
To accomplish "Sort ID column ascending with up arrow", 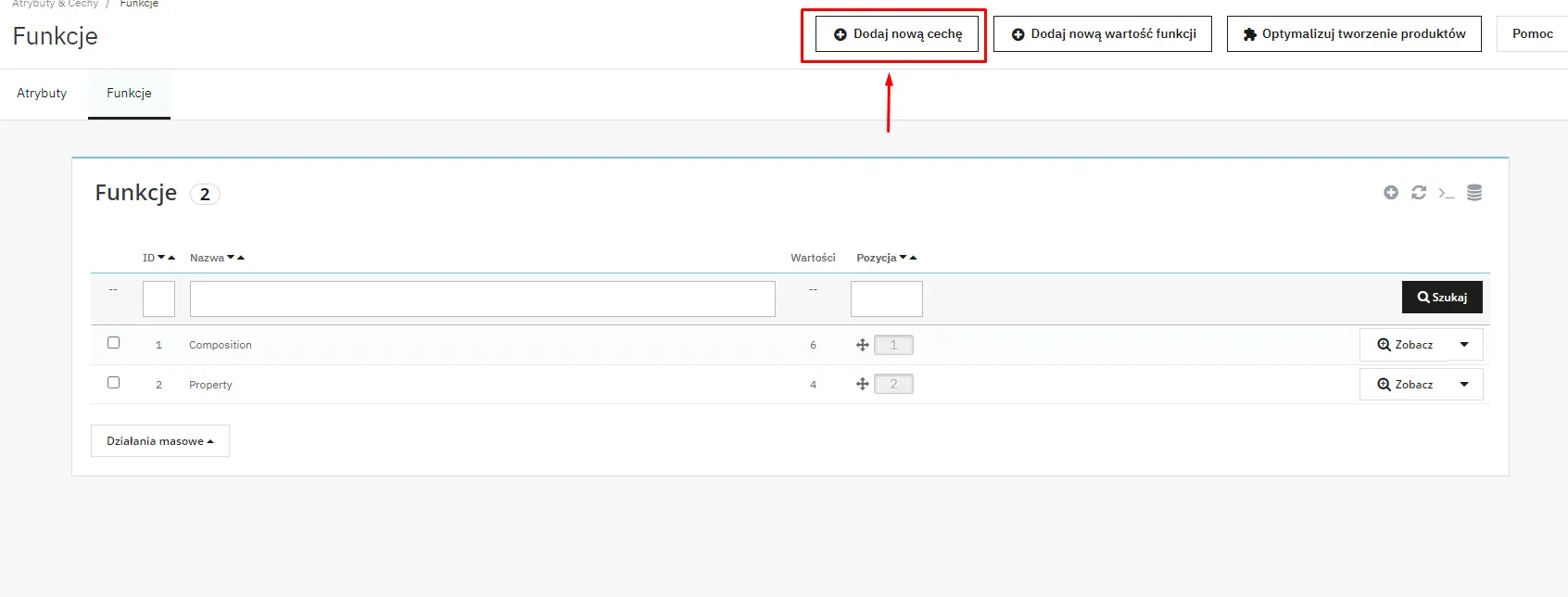I will tap(171, 258).
